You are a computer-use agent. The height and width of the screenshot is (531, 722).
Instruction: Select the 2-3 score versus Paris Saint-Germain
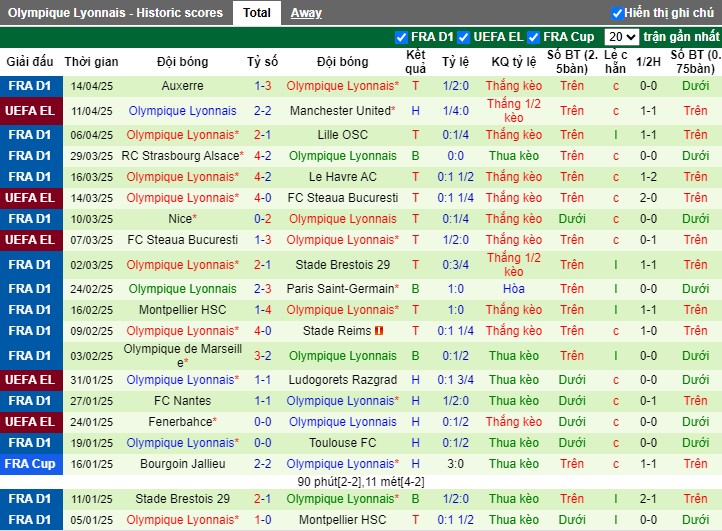pyautogui.click(x=262, y=289)
